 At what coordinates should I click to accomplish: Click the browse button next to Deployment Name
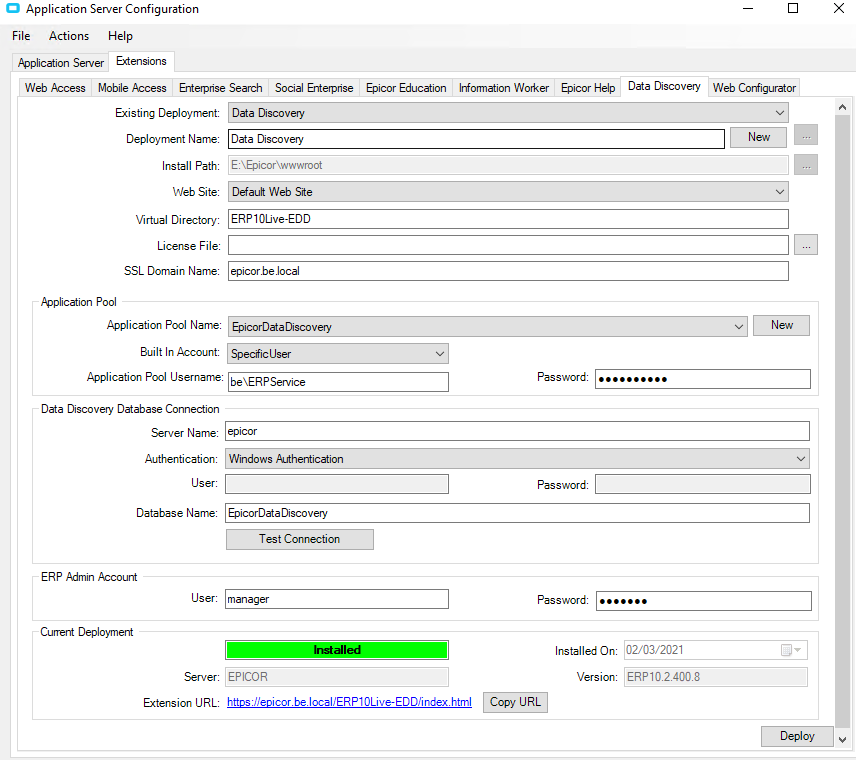[x=806, y=135]
